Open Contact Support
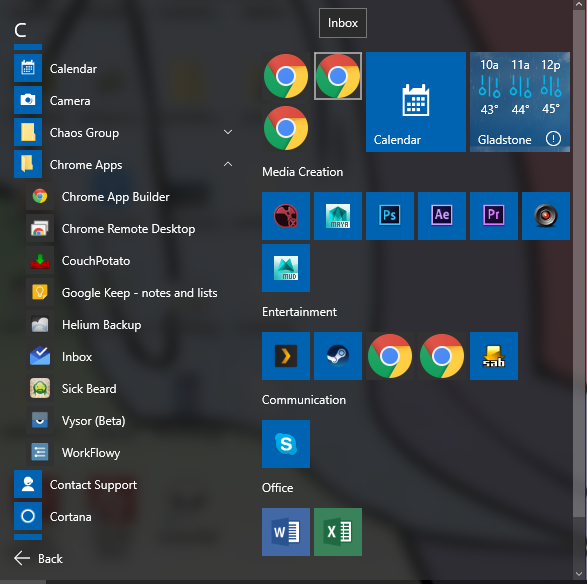The image size is (587, 584). 124,484
